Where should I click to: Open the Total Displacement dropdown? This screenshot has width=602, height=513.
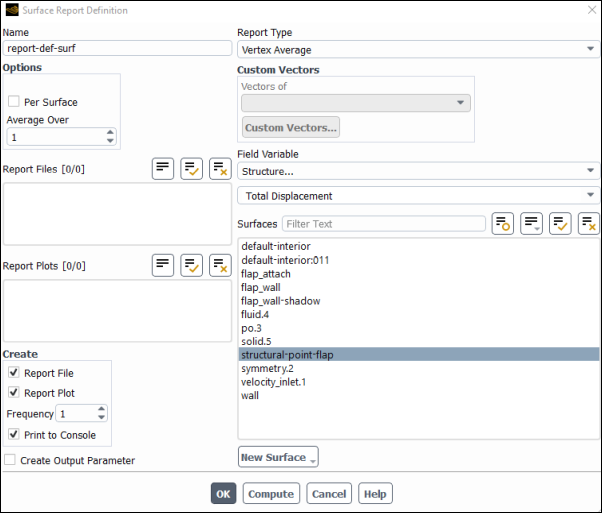pos(418,195)
